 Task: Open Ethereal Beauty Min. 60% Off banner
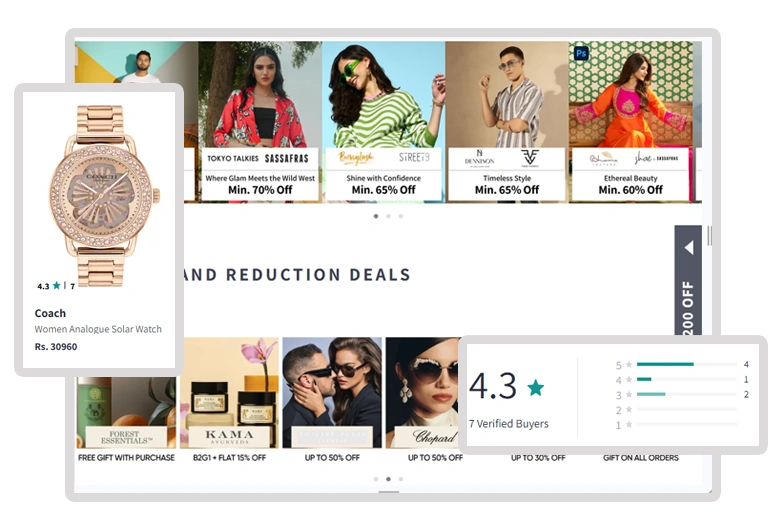(630, 122)
